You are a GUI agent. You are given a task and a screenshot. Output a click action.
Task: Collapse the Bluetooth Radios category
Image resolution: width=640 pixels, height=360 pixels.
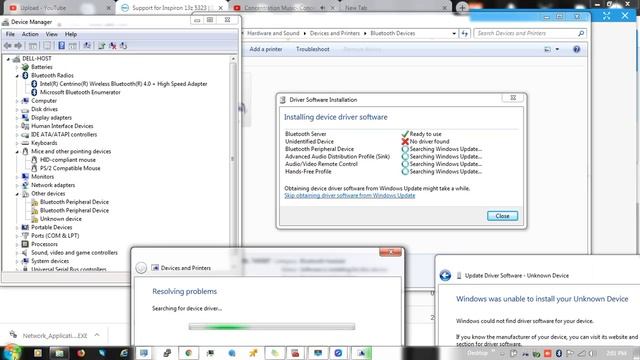(17, 76)
